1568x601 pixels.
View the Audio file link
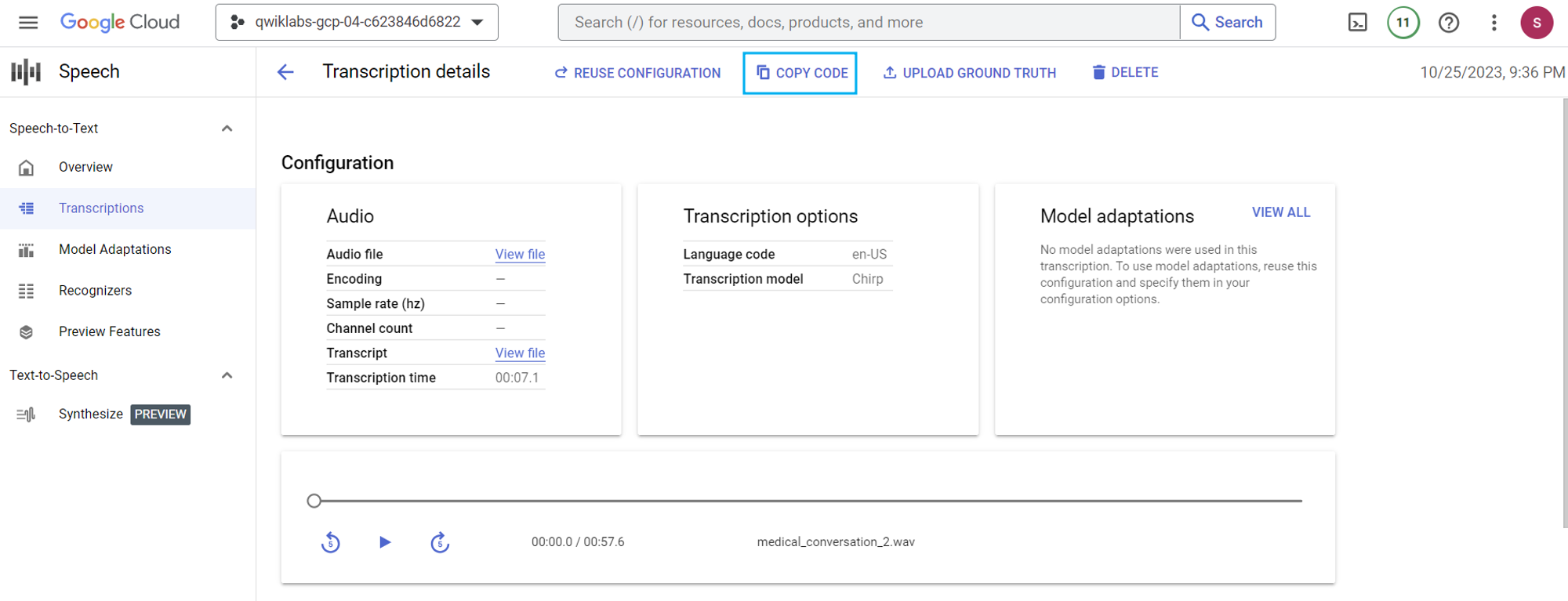(x=520, y=254)
